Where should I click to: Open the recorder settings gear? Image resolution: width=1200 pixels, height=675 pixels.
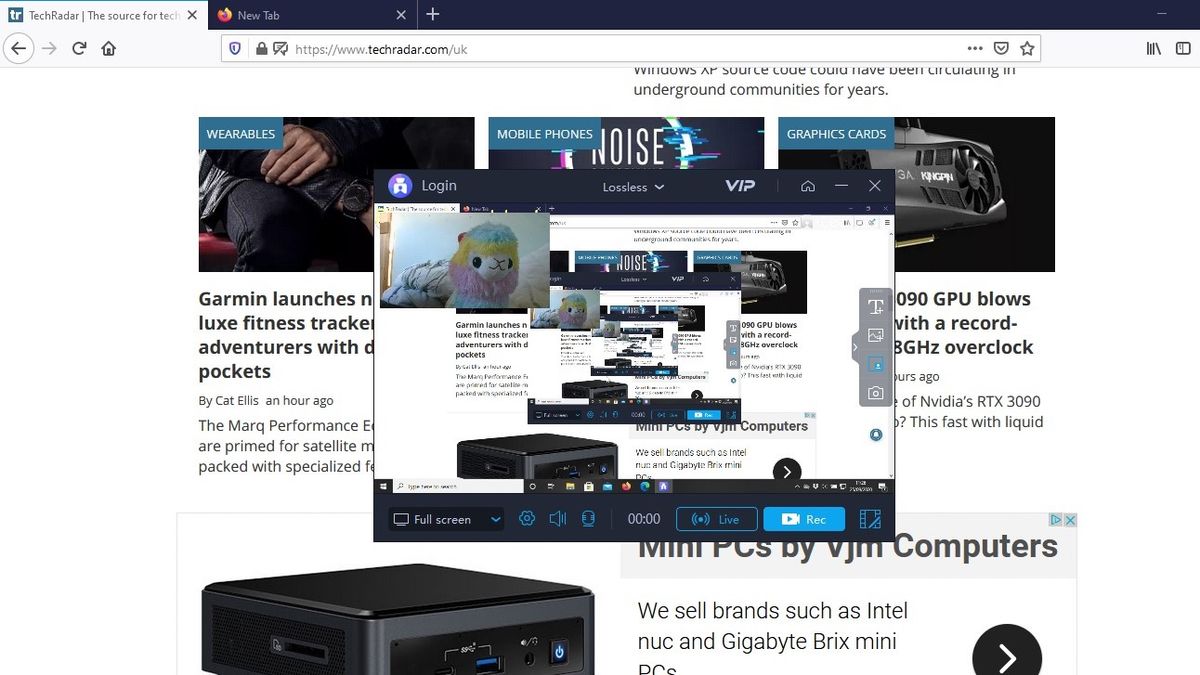[x=527, y=519]
